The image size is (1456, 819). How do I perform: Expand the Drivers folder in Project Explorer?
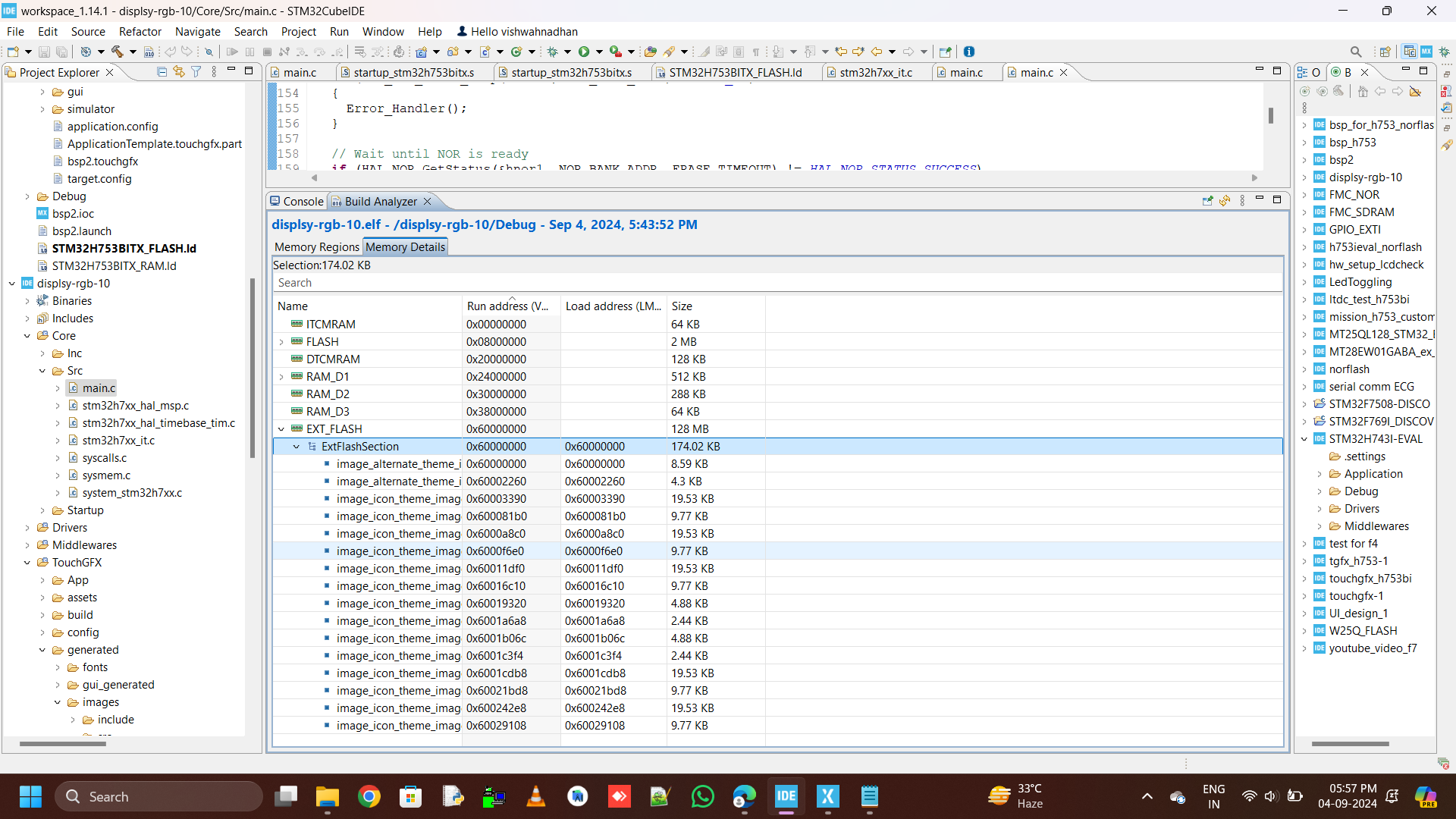(x=28, y=527)
